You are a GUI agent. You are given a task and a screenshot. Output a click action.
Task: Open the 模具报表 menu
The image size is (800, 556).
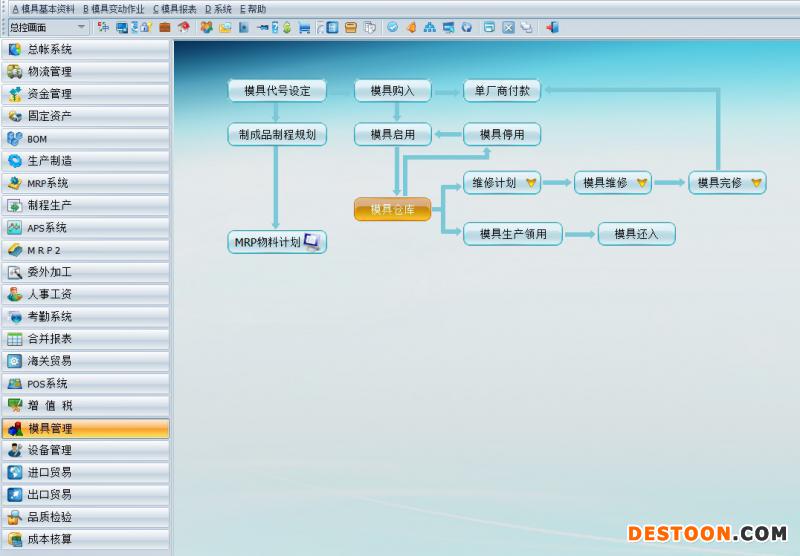pos(174,9)
